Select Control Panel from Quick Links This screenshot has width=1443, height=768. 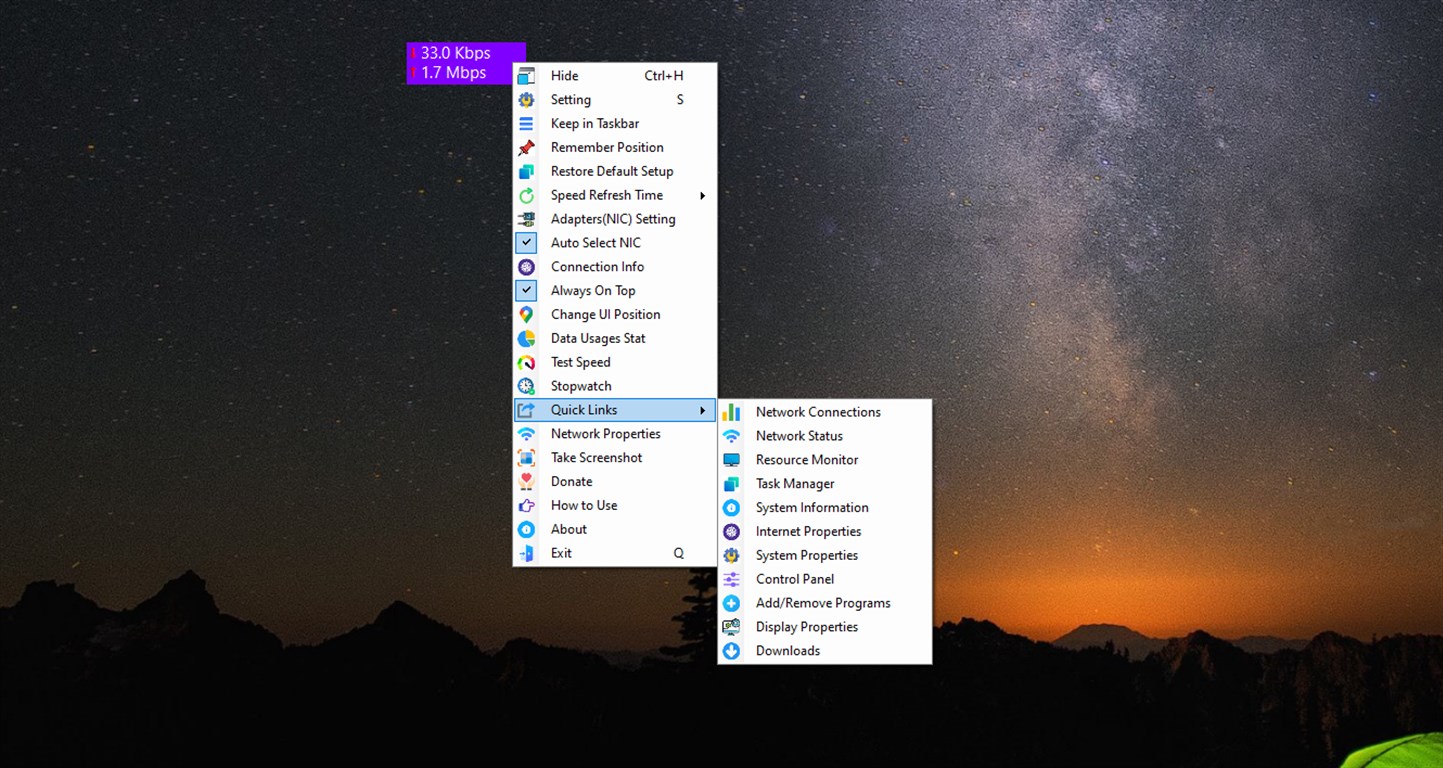tap(795, 579)
